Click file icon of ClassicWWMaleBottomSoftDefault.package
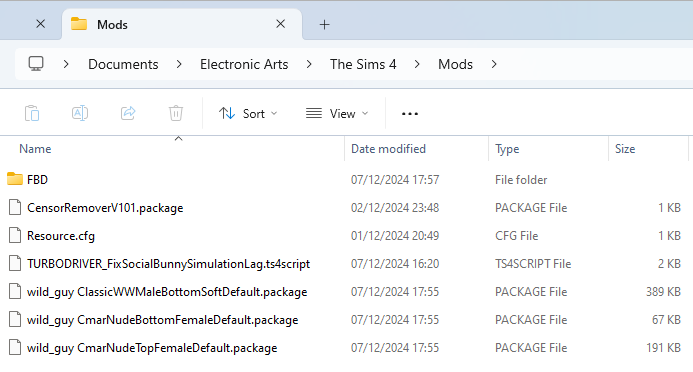This screenshot has width=693, height=372. [15, 291]
